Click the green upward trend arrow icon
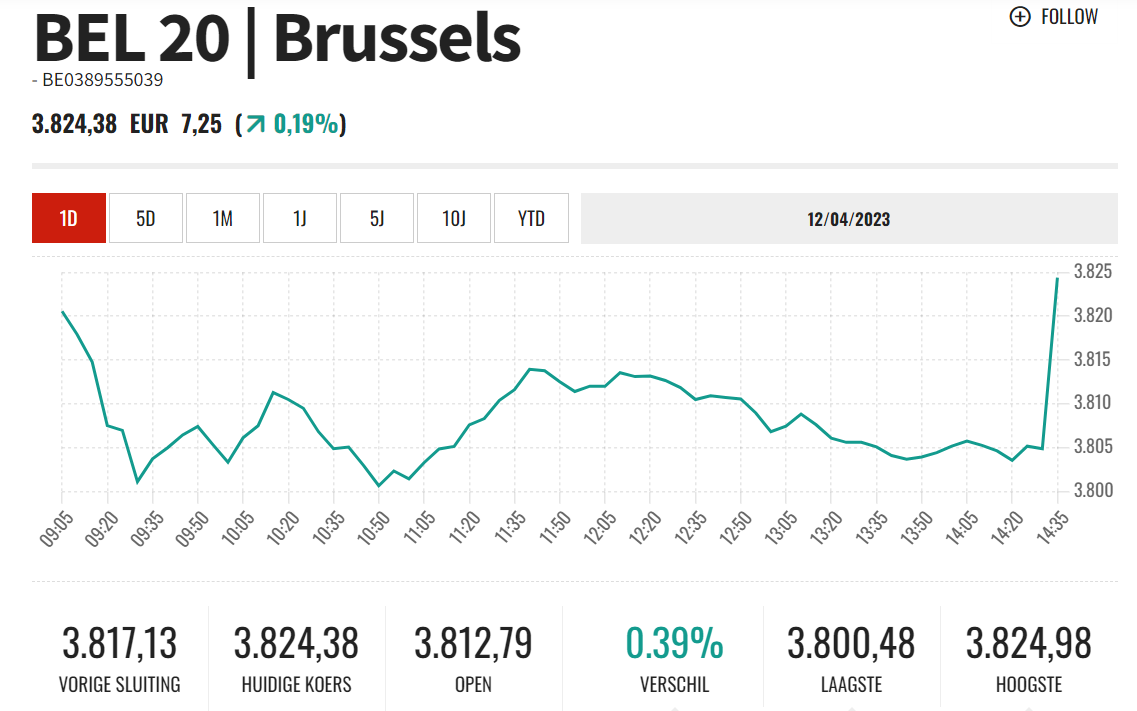The height and width of the screenshot is (711, 1137). [x=257, y=125]
